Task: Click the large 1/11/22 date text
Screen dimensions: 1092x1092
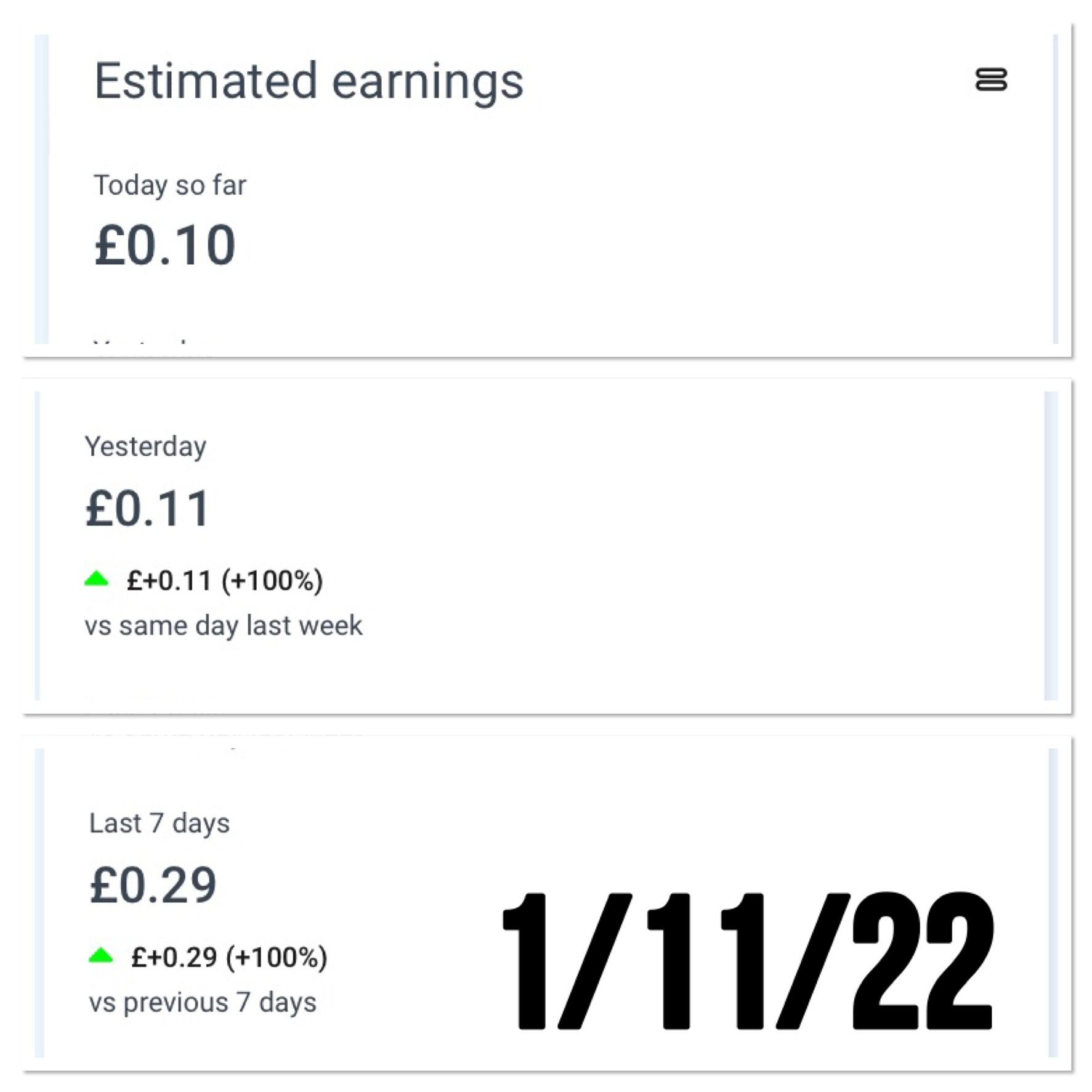Action: coord(748,961)
